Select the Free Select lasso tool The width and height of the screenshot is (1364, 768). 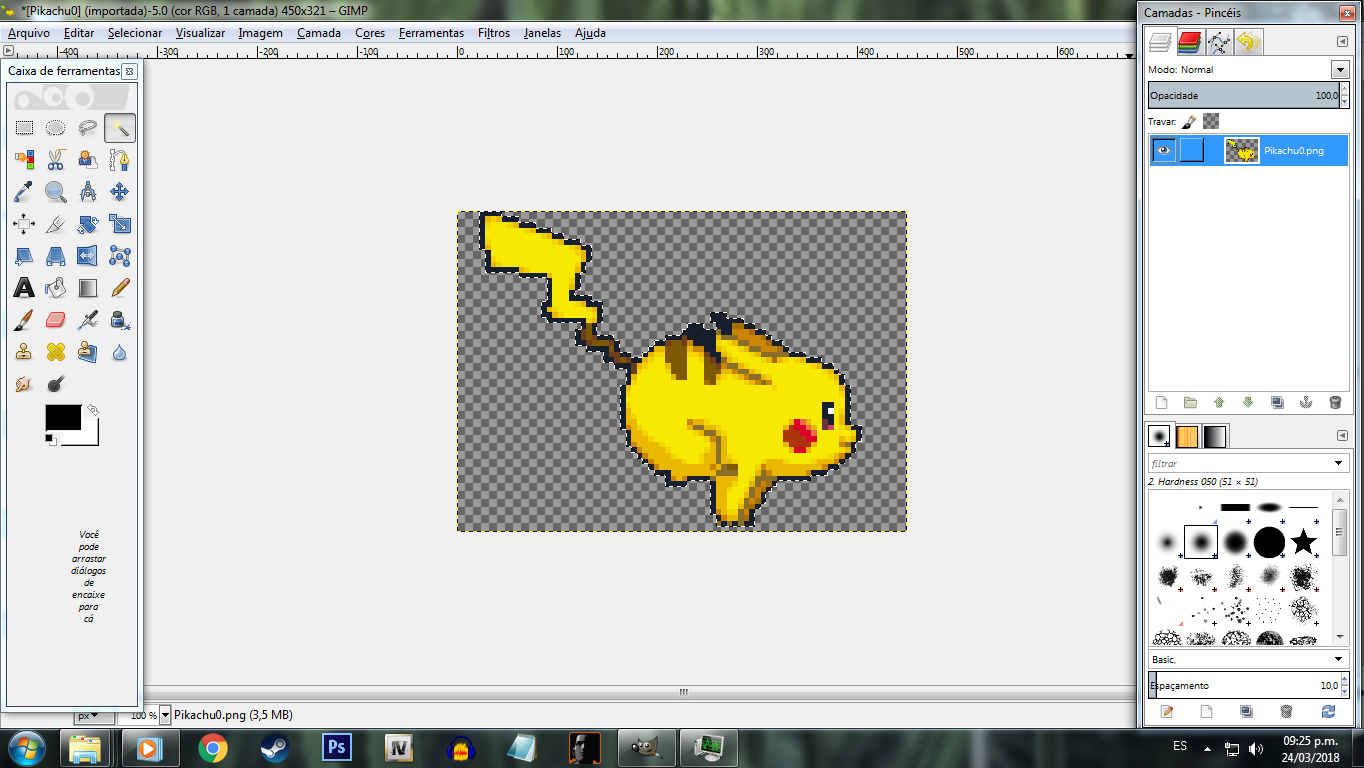pos(88,128)
